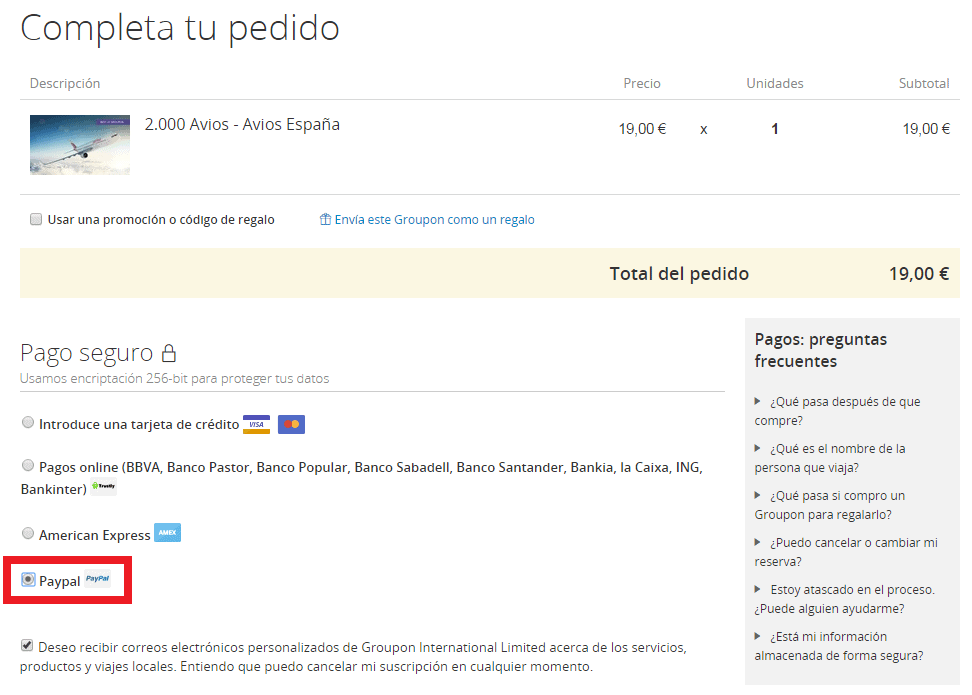The image size is (972, 695).
Task: Expand ¿Qué pasa después de que compre?
Action: click(837, 411)
